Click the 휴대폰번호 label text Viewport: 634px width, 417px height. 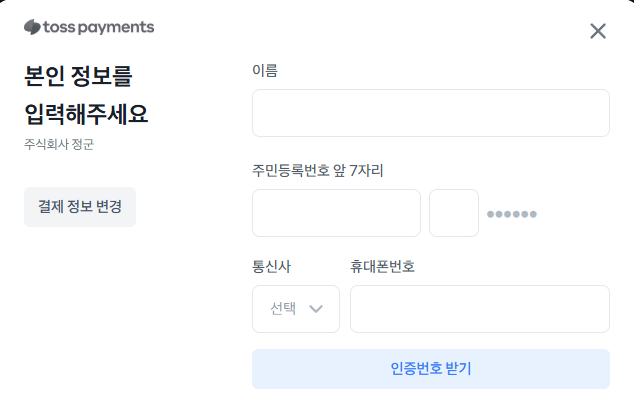tap(382, 266)
